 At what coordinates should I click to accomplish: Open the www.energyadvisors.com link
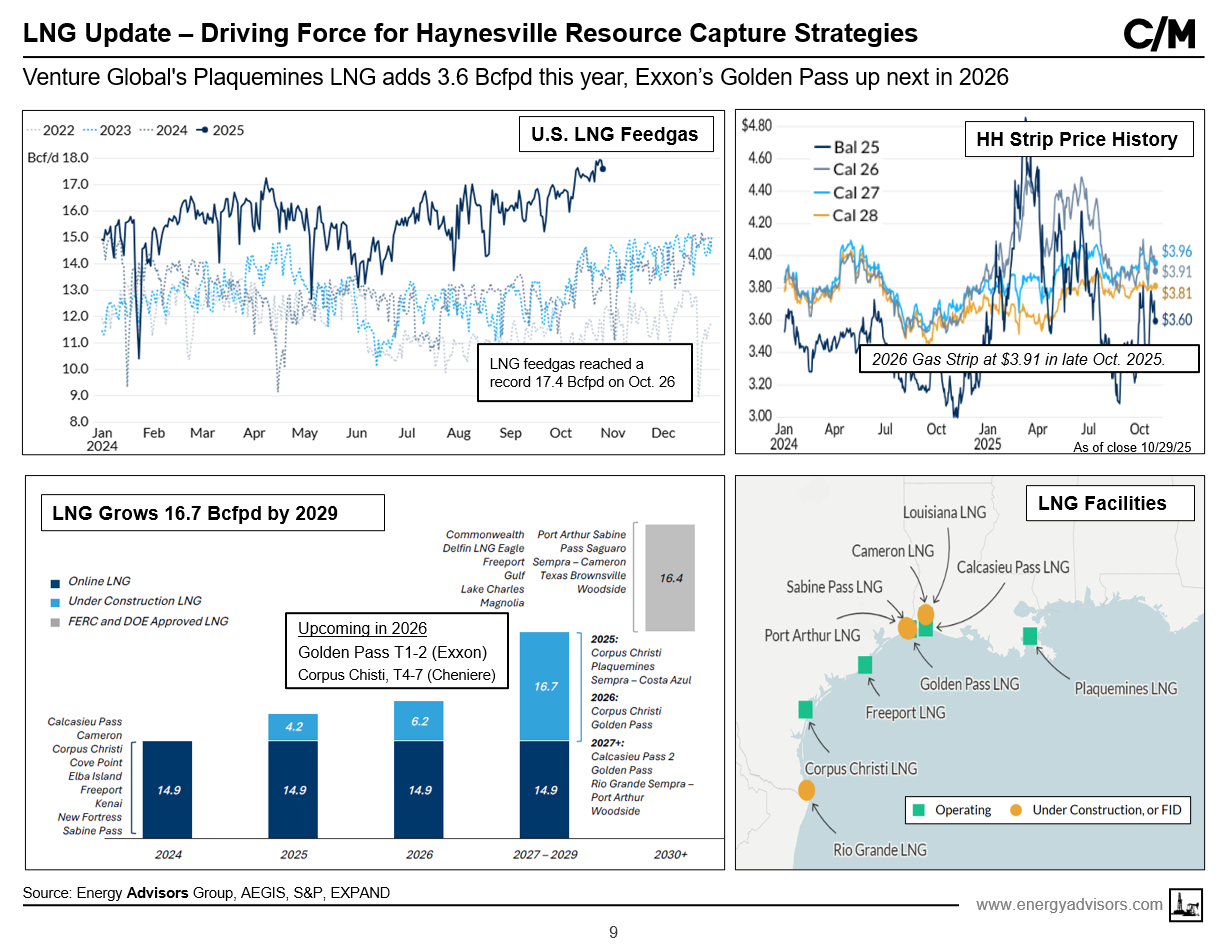(1069, 904)
